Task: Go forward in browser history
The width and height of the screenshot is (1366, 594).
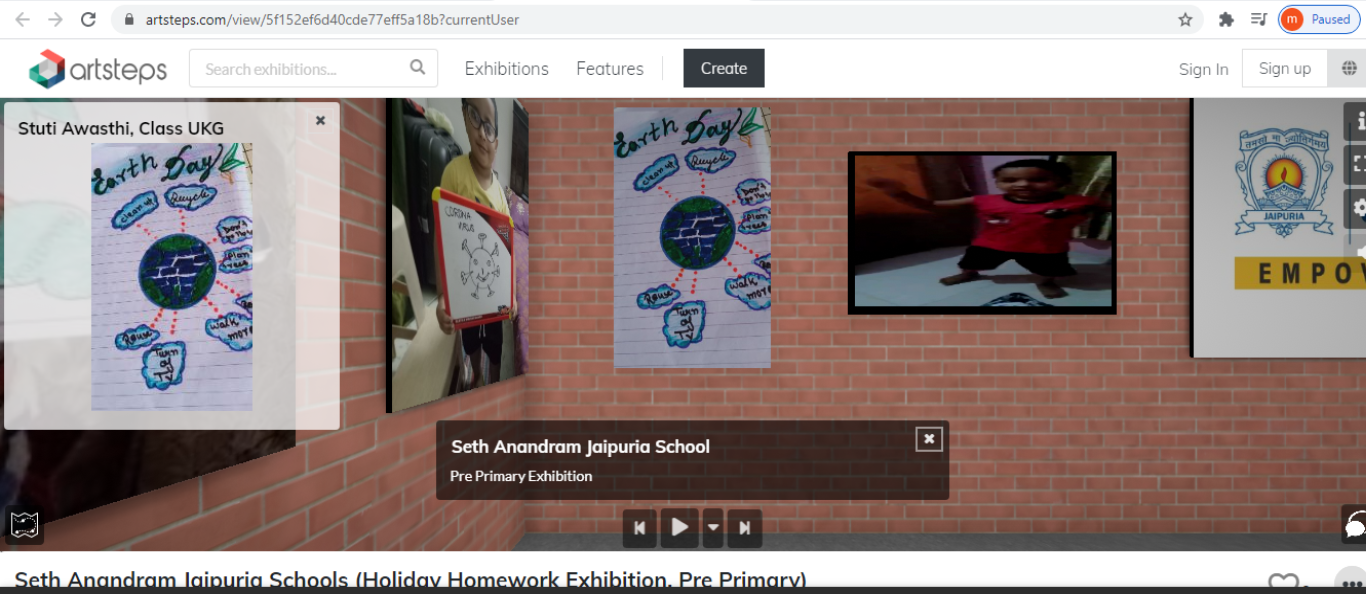Action: [55, 19]
